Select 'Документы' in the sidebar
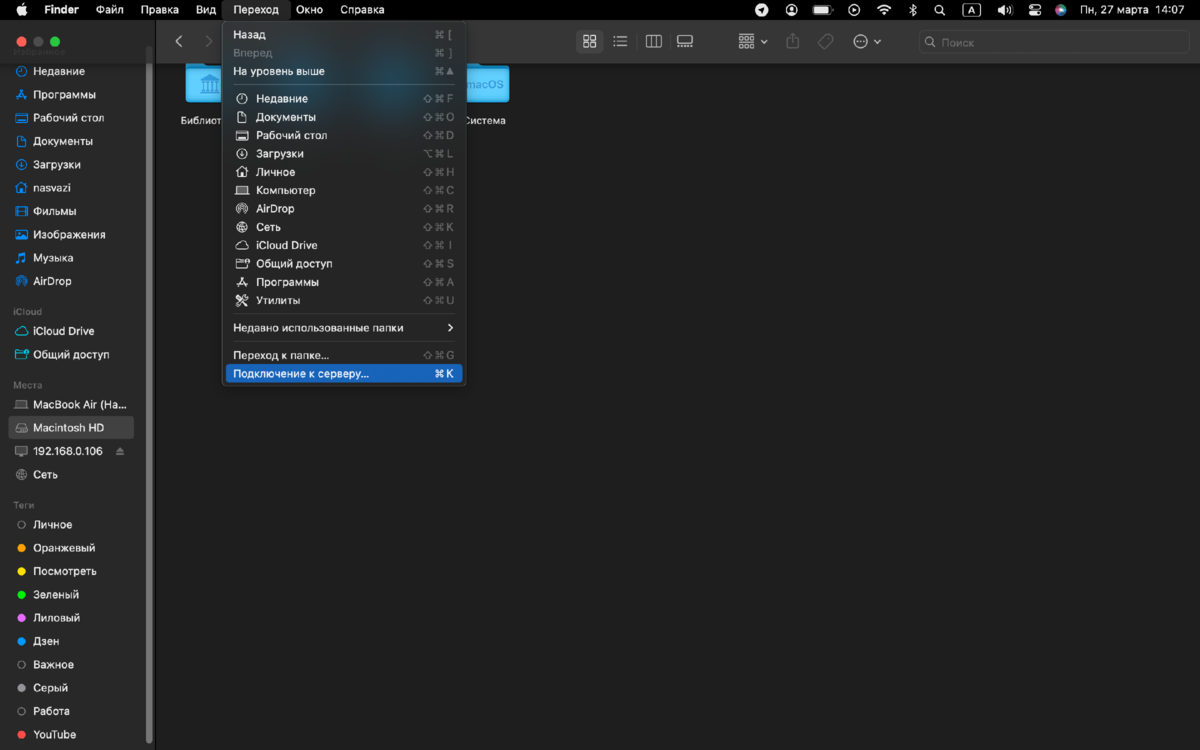This screenshot has height=750, width=1200. pos(70,141)
